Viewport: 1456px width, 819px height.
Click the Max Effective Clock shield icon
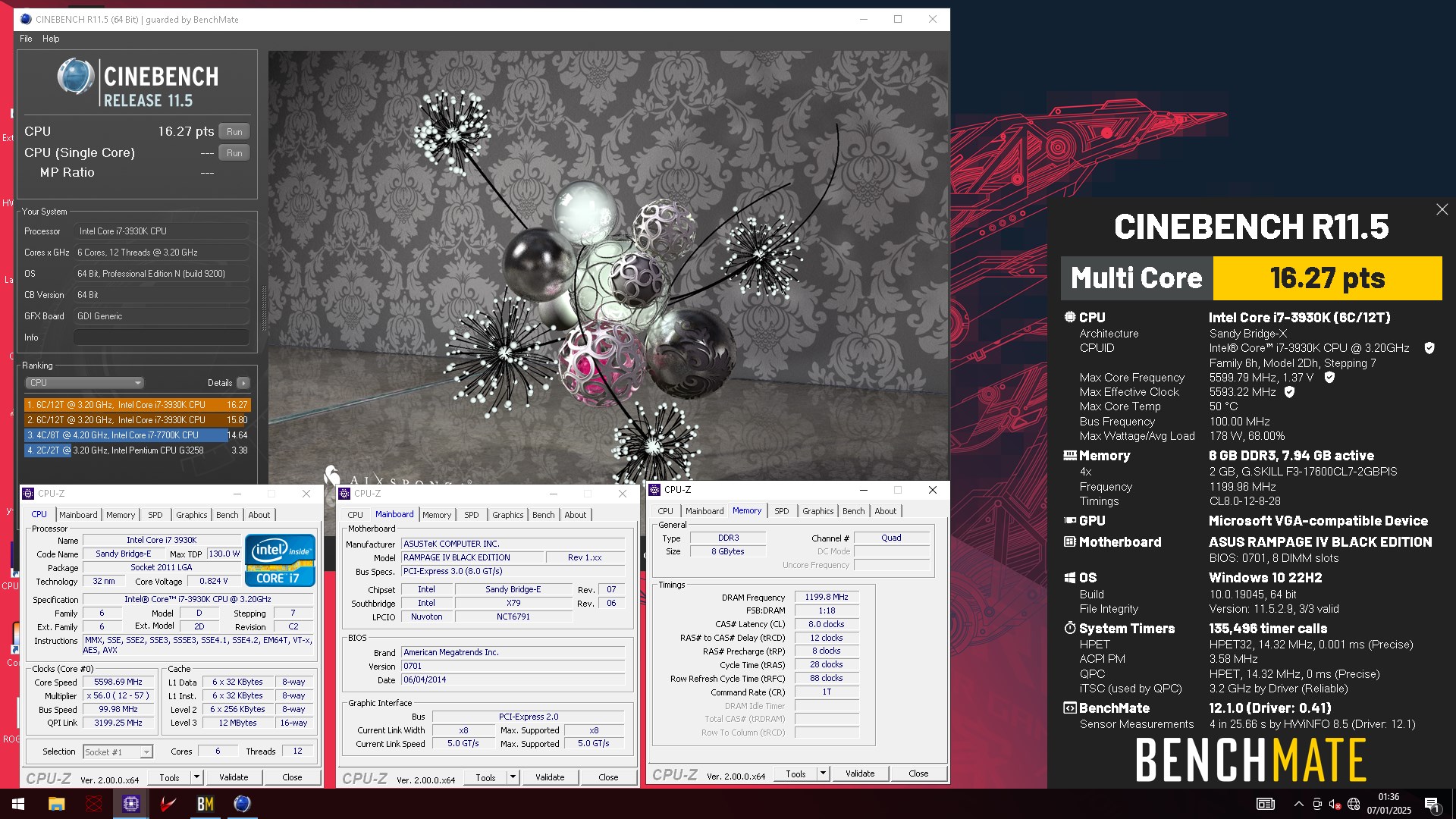pyautogui.click(x=1289, y=392)
